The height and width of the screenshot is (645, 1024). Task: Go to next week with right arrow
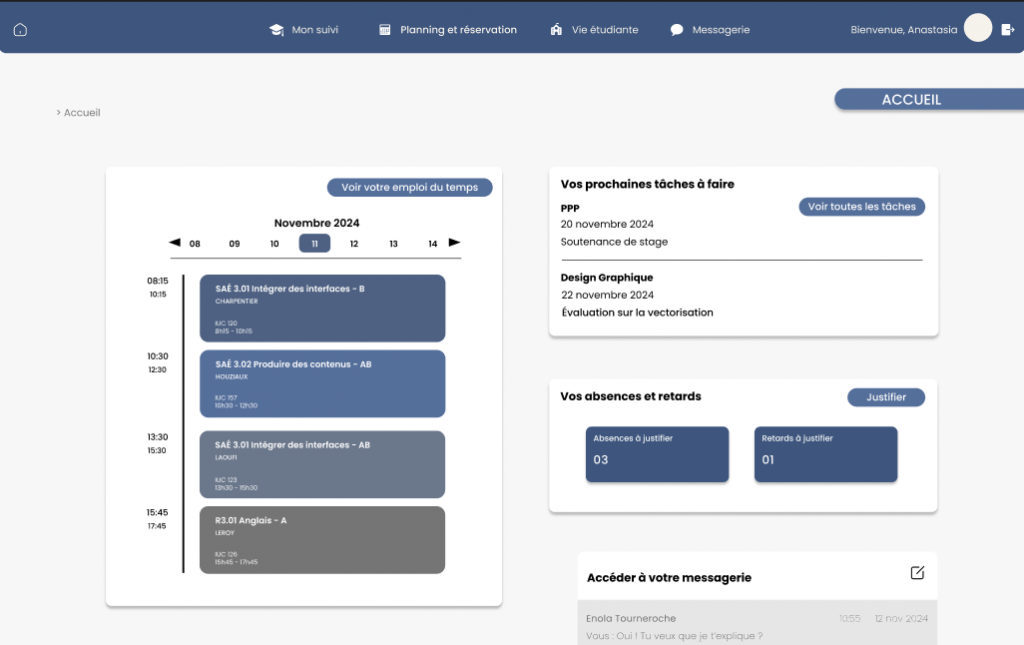[454, 243]
